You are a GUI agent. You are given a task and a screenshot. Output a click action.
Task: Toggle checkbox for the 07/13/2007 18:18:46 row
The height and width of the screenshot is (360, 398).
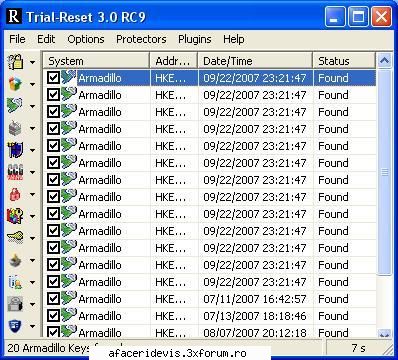click(53, 316)
